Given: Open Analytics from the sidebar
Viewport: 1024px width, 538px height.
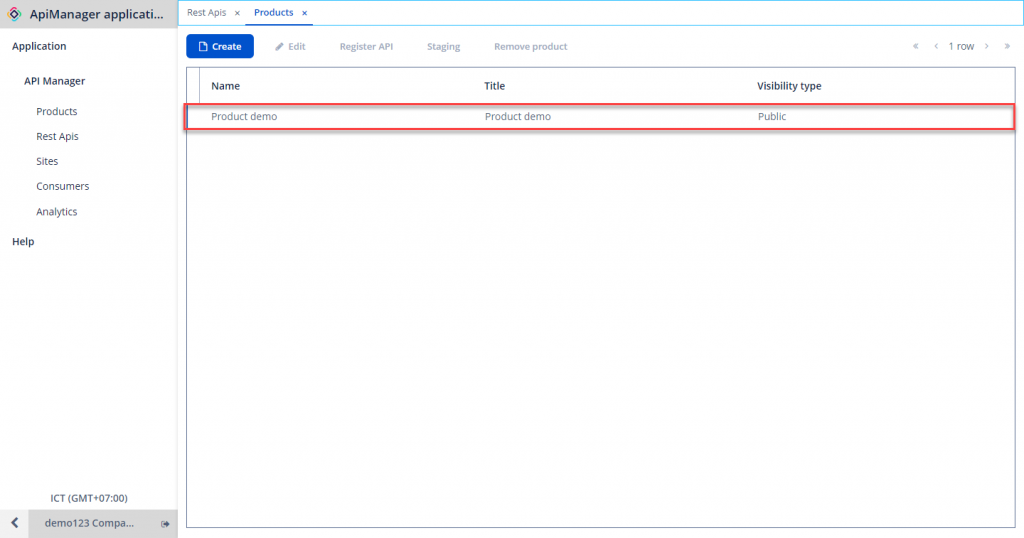Looking at the screenshot, I should coord(57,212).
